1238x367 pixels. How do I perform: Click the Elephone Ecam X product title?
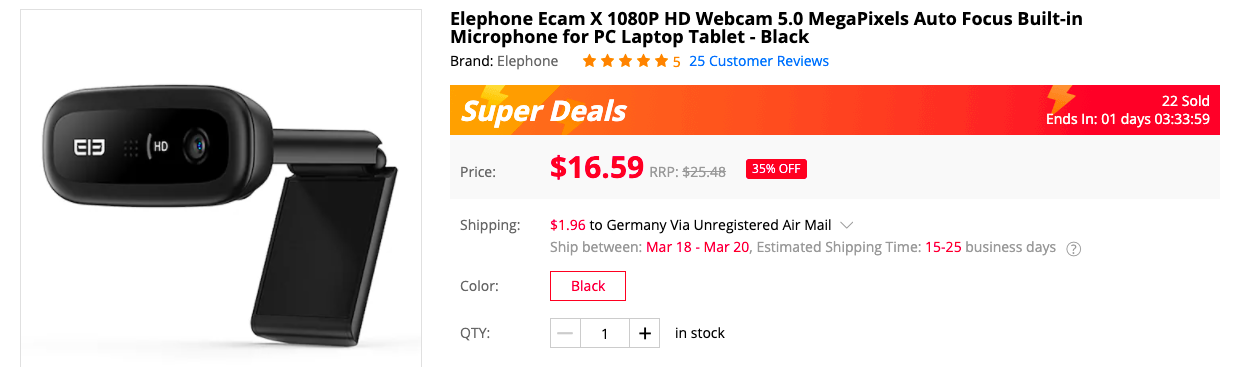[766, 28]
